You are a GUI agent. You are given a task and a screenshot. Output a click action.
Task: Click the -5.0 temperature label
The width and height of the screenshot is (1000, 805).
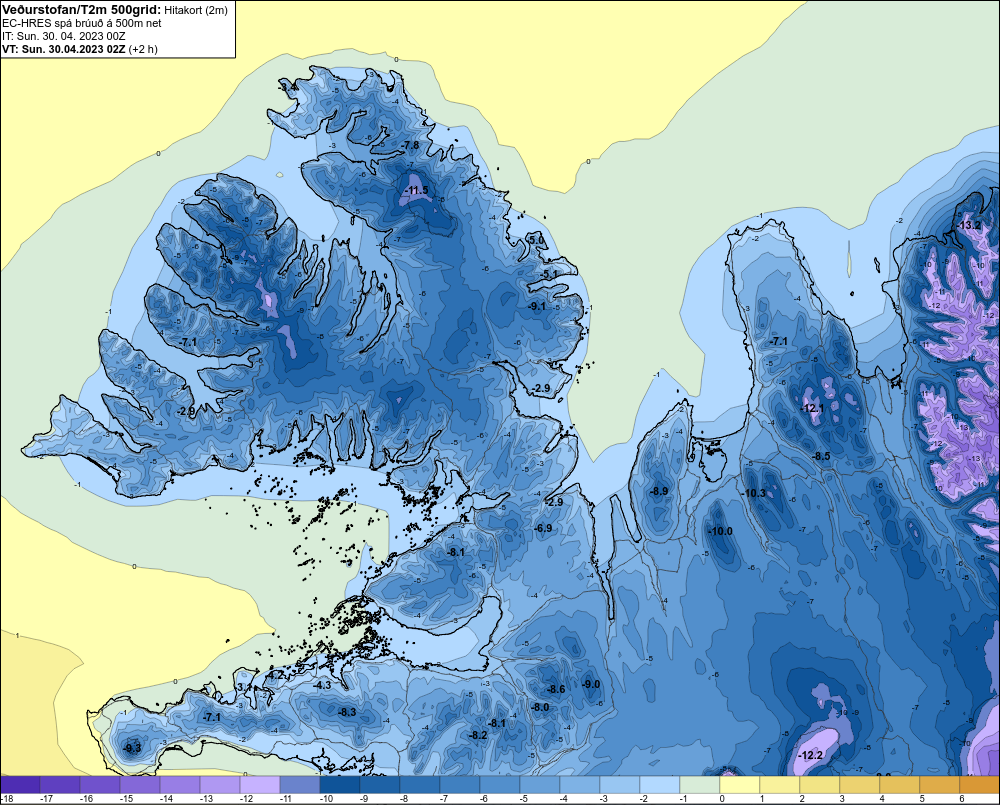coord(537,240)
